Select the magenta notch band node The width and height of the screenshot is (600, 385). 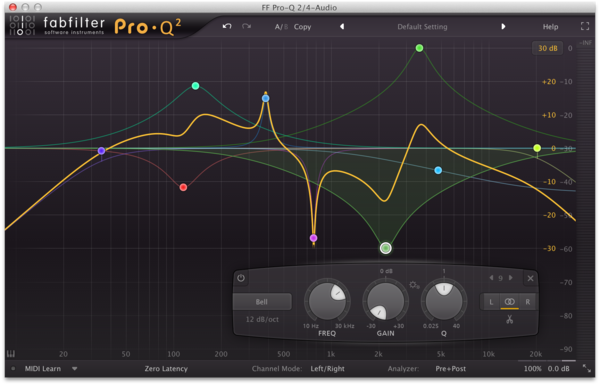pyautogui.click(x=313, y=238)
